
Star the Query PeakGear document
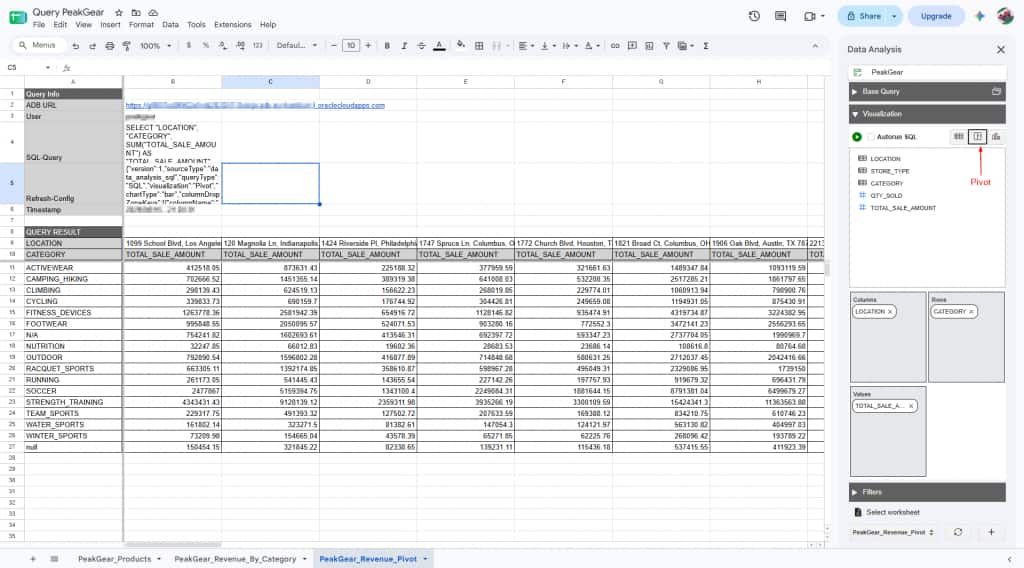[118, 12]
